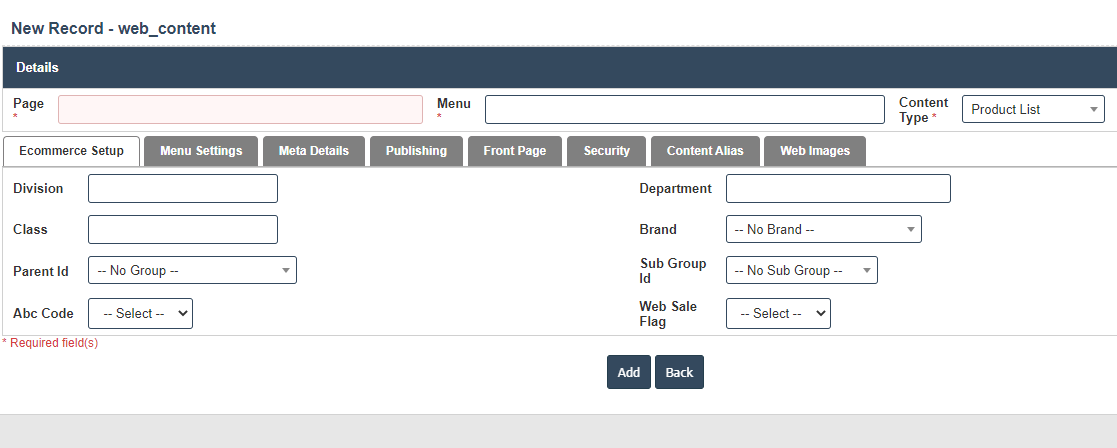Switch to the Security tab
The width and height of the screenshot is (1117, 448).
607,151
